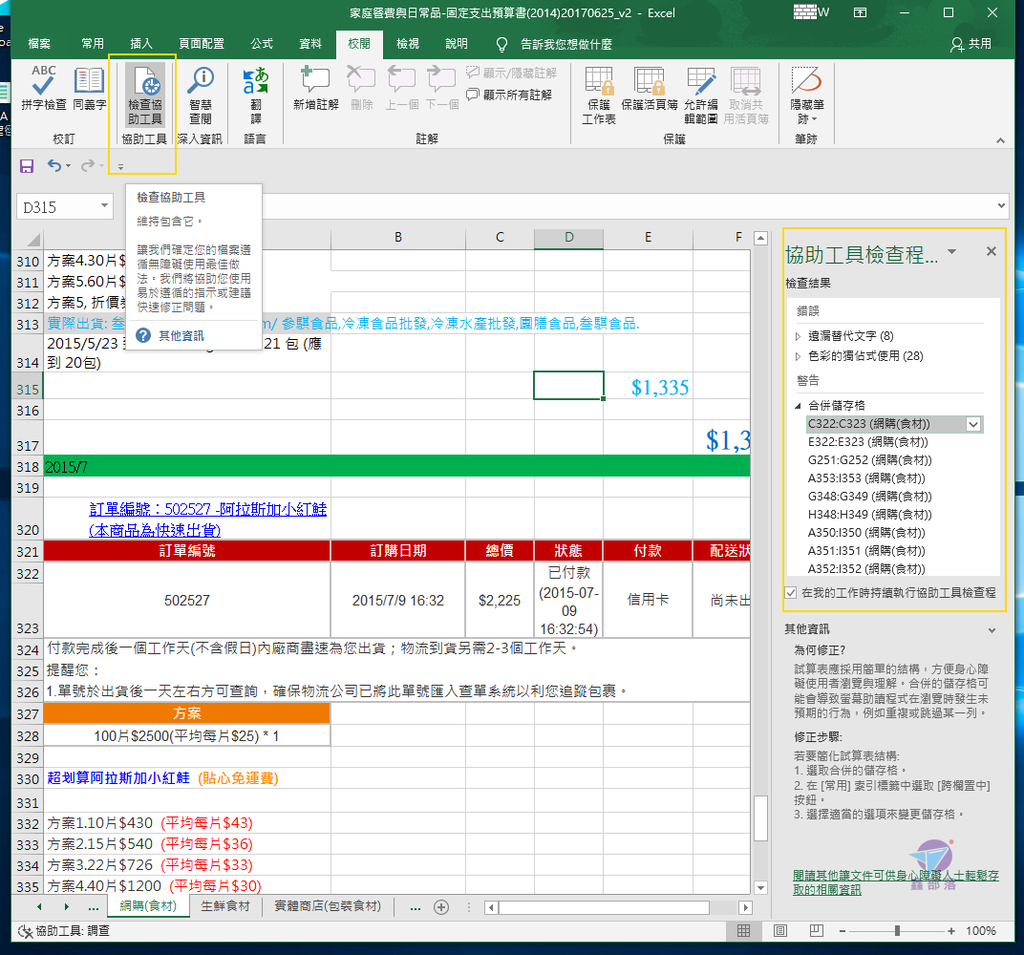This screenshot has height=955, width=1024.
Task: Click the D315 name box
Action: (57, 207)
